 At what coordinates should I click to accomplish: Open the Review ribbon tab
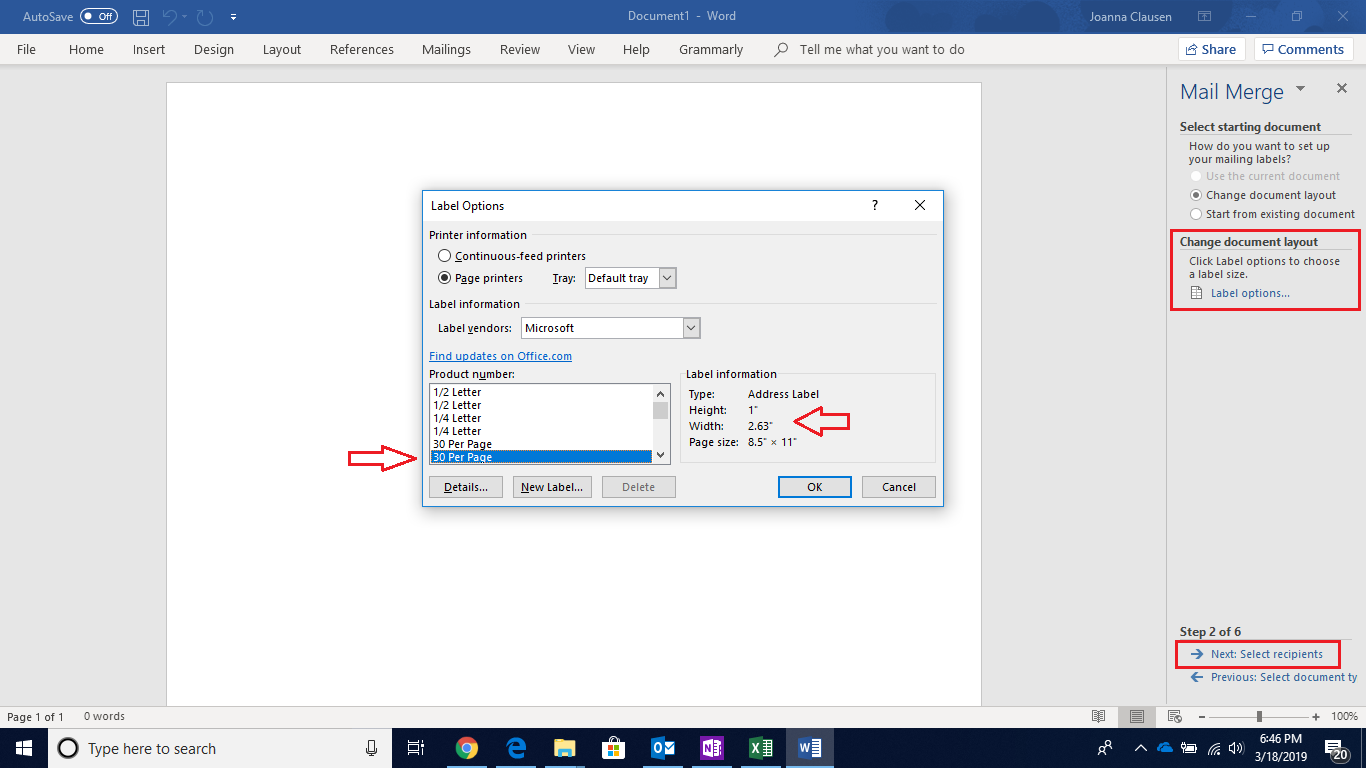(x=520, y=49)
